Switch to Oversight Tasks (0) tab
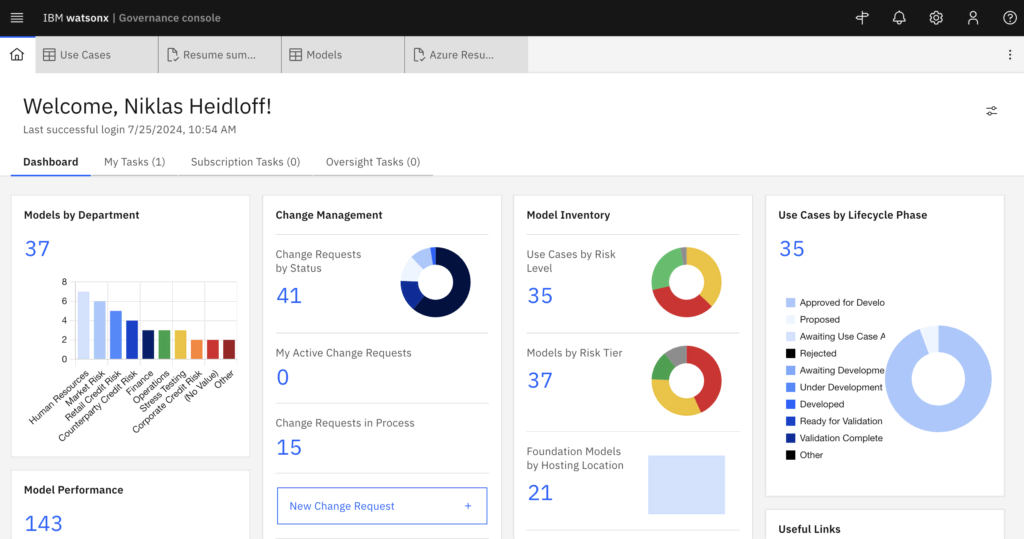This screenshot has width=1024, height=539. coord(372,162)
